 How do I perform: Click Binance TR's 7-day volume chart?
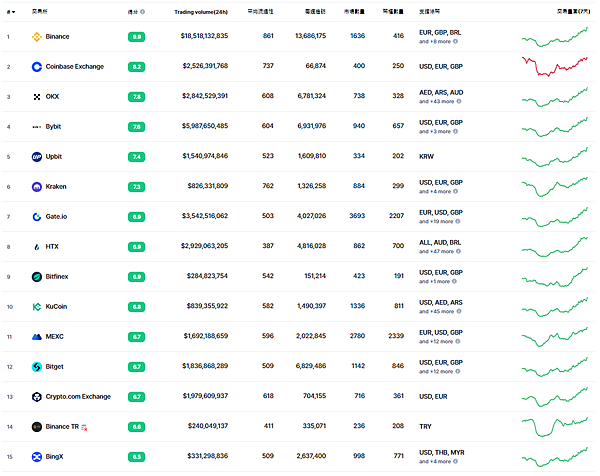pyautogui.click(x=554, y=427)
